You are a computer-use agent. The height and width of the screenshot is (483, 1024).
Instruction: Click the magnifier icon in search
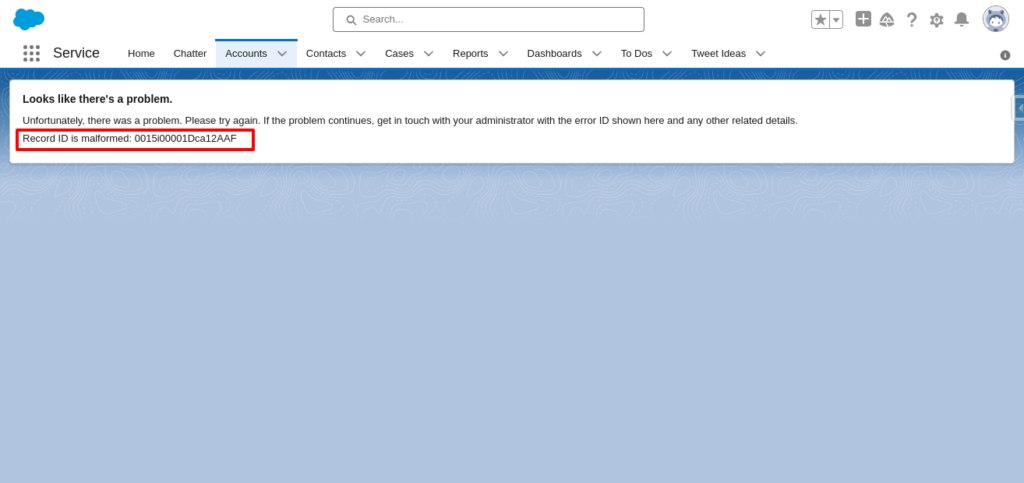351,20
